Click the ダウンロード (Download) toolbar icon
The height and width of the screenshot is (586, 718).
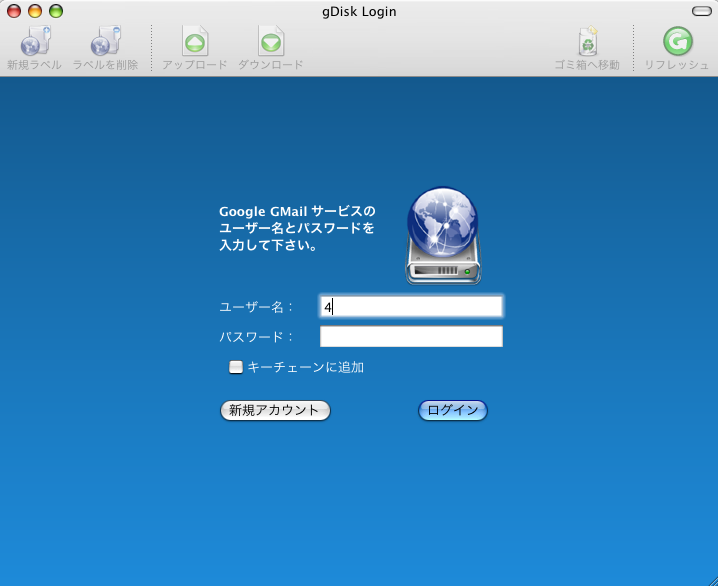coord(271,41)
